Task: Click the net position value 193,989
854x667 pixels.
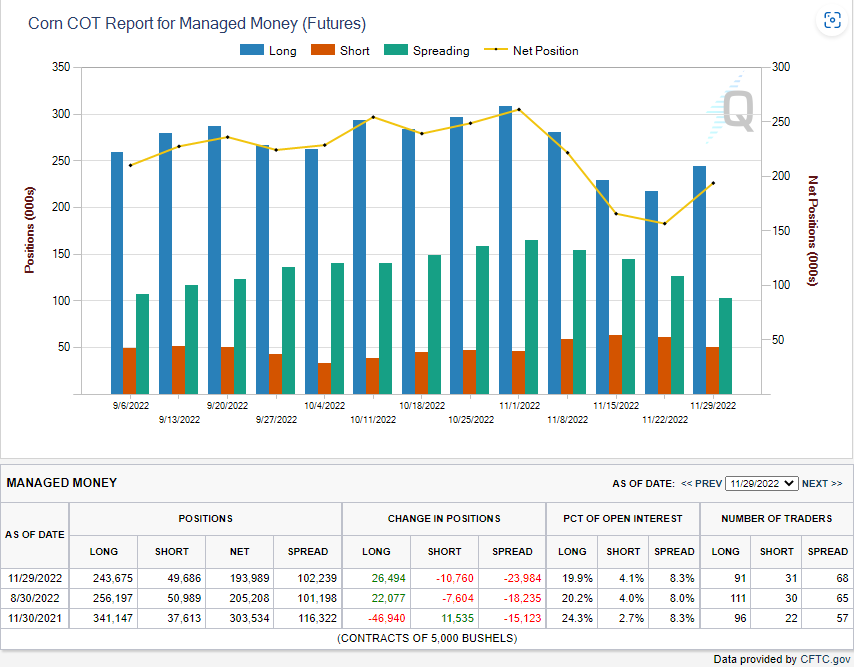Action: 249,578
